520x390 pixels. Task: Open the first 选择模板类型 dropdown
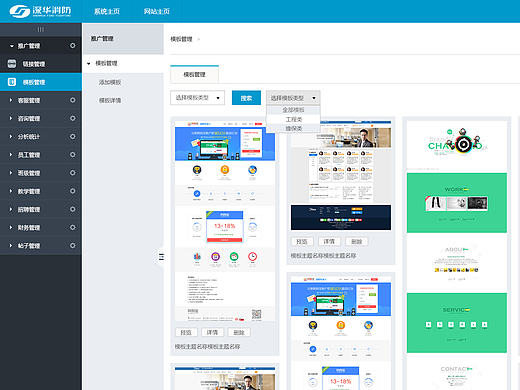(197, 98)
